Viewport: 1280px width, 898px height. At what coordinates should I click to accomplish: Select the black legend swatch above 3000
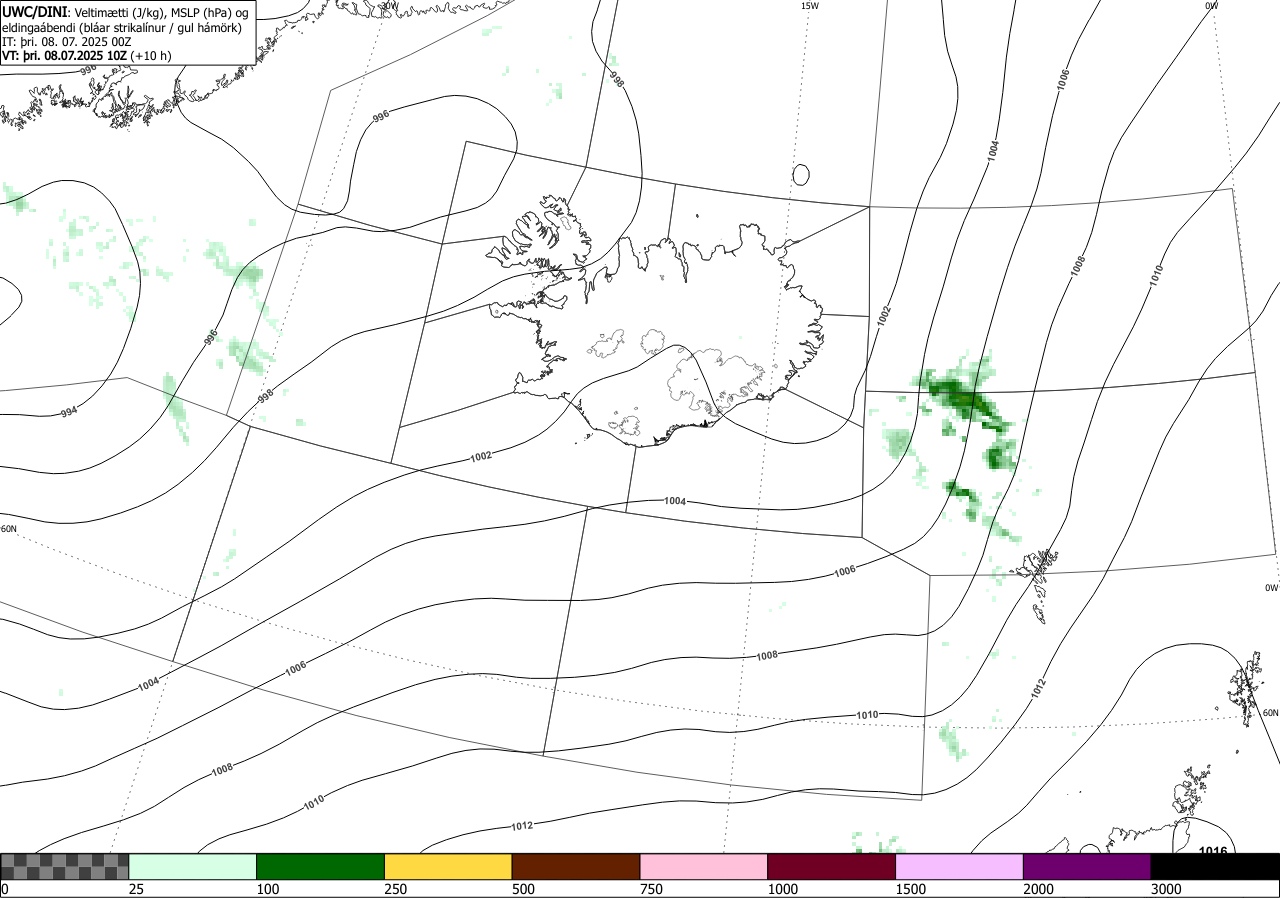[1215, 866]
